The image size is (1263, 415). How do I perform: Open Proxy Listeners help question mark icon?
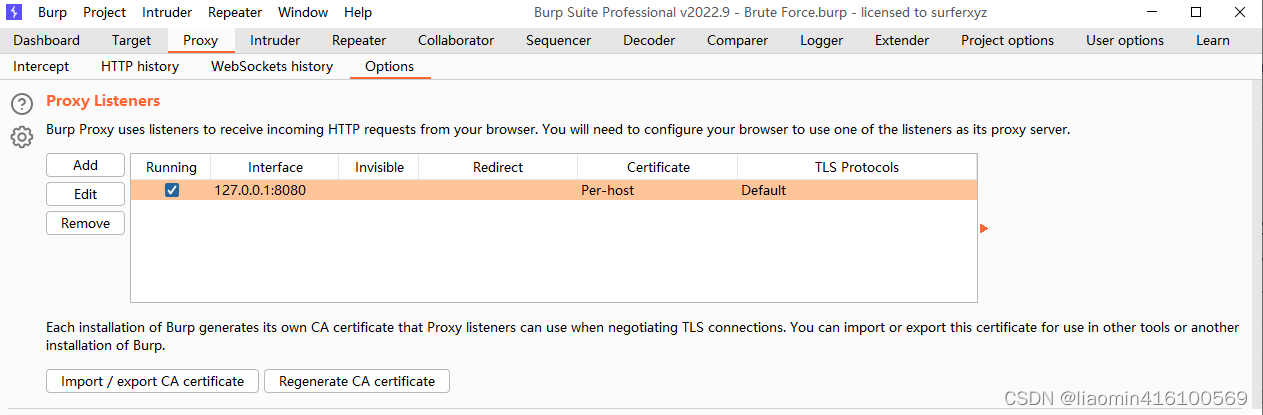pyautogui.click(x=22, y=104)
